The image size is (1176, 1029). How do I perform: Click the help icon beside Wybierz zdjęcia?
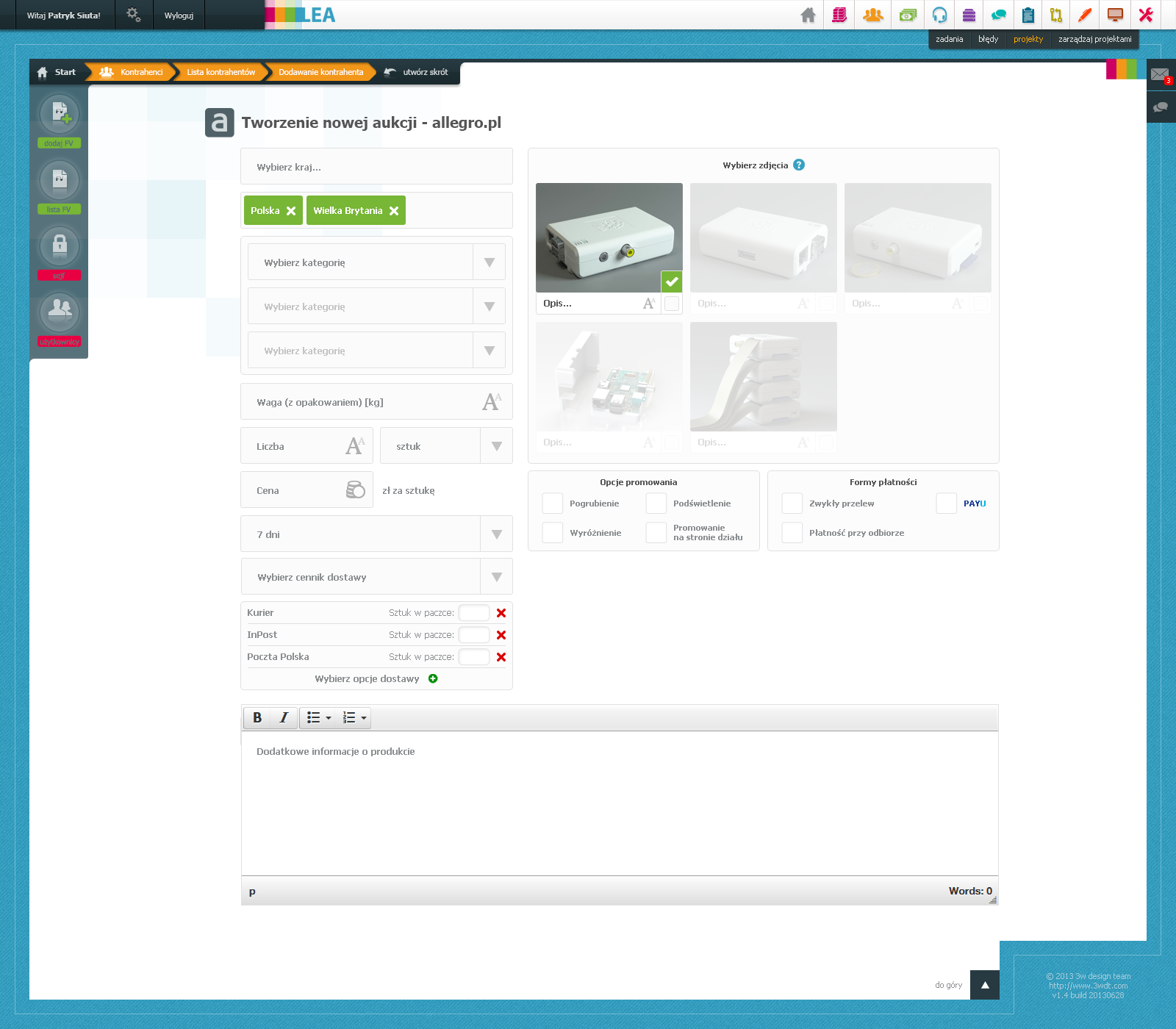799,165
